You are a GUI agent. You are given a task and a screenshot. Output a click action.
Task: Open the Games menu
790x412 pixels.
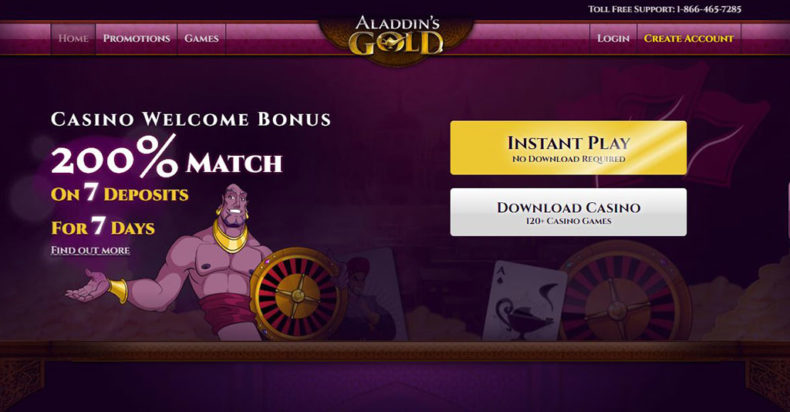click(202, 38)
